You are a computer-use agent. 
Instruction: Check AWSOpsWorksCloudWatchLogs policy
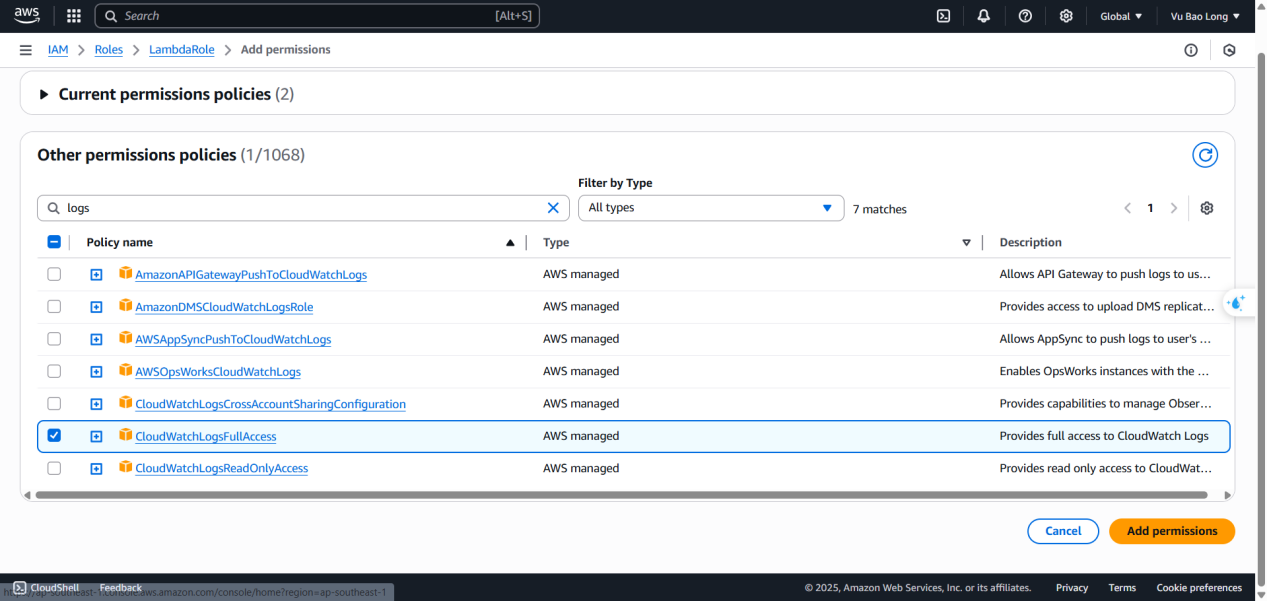click(54, 371)
